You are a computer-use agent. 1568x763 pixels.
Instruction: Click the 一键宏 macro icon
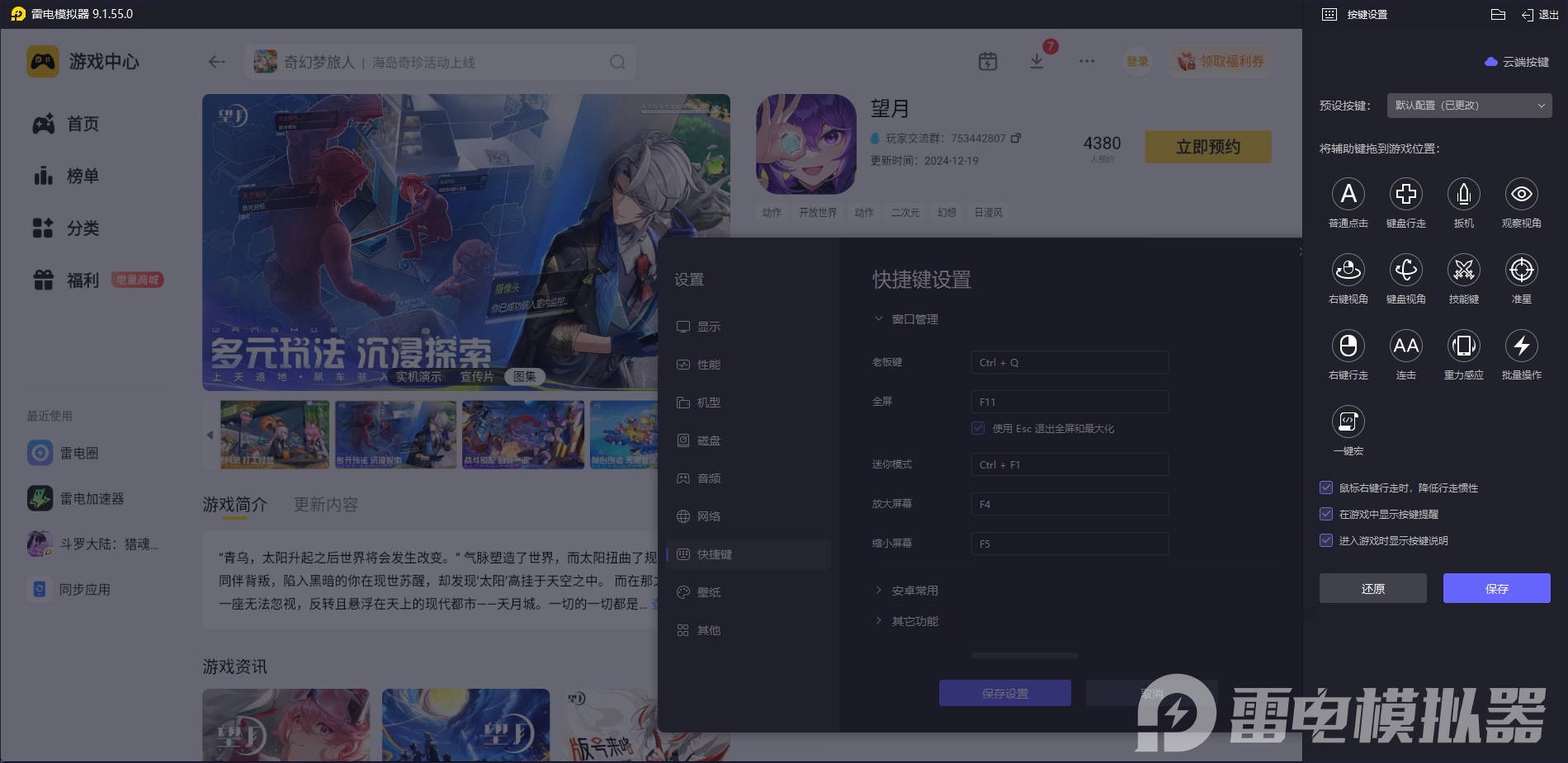[x=1348, y=422]
